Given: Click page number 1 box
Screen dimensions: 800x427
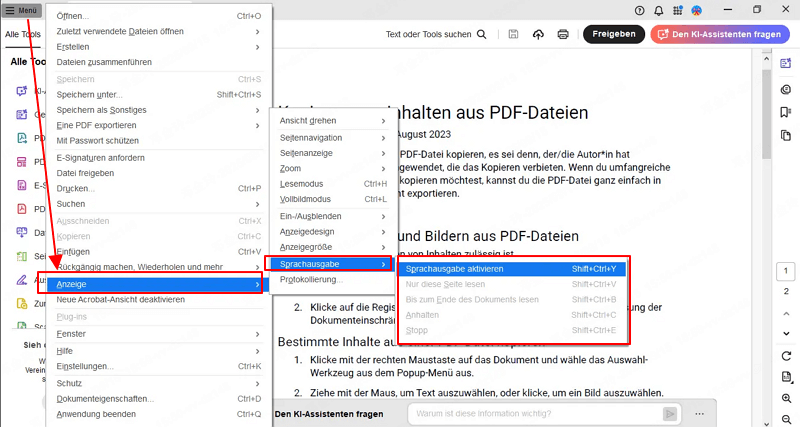Looking at the screenshot, I should pos(786,271).
